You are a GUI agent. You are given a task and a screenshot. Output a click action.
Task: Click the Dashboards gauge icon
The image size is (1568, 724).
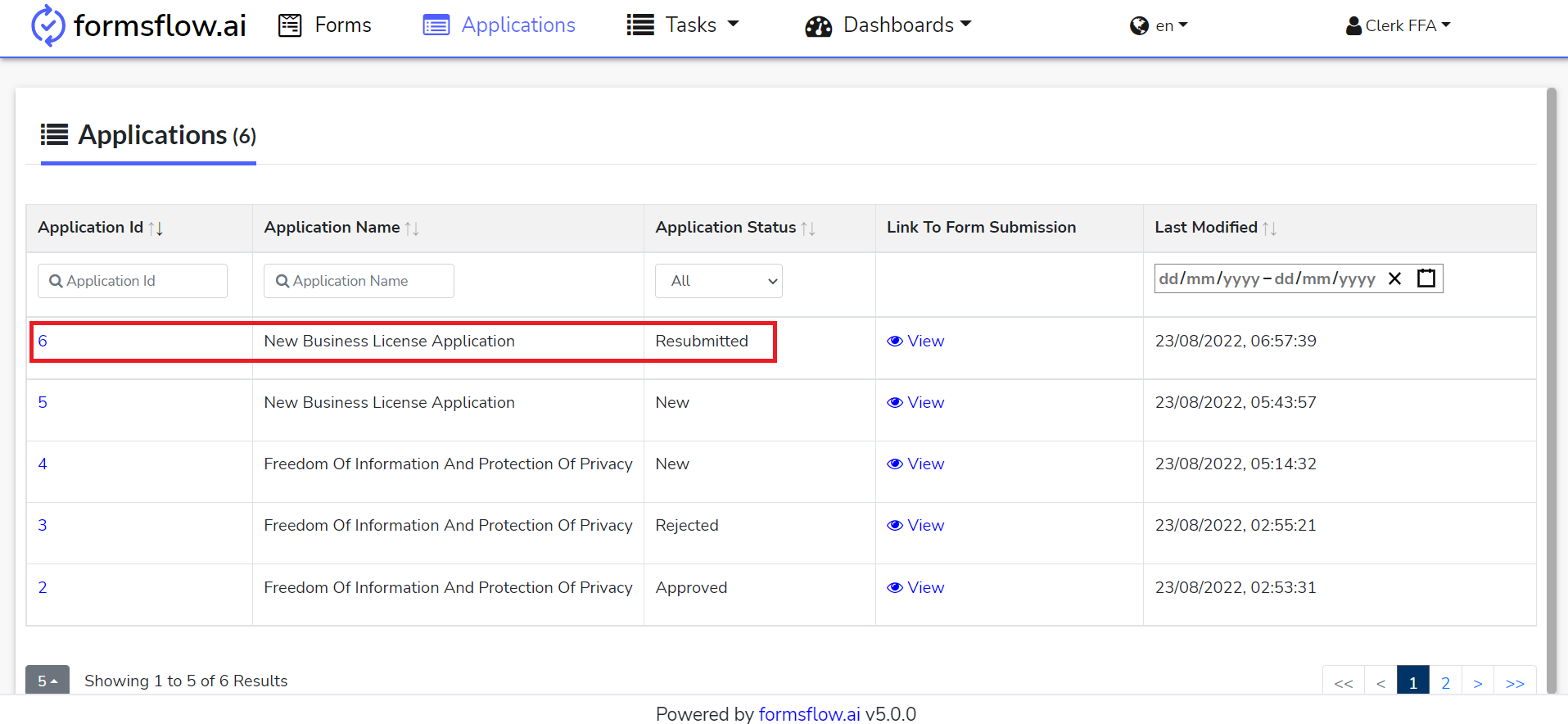(818, 27)
